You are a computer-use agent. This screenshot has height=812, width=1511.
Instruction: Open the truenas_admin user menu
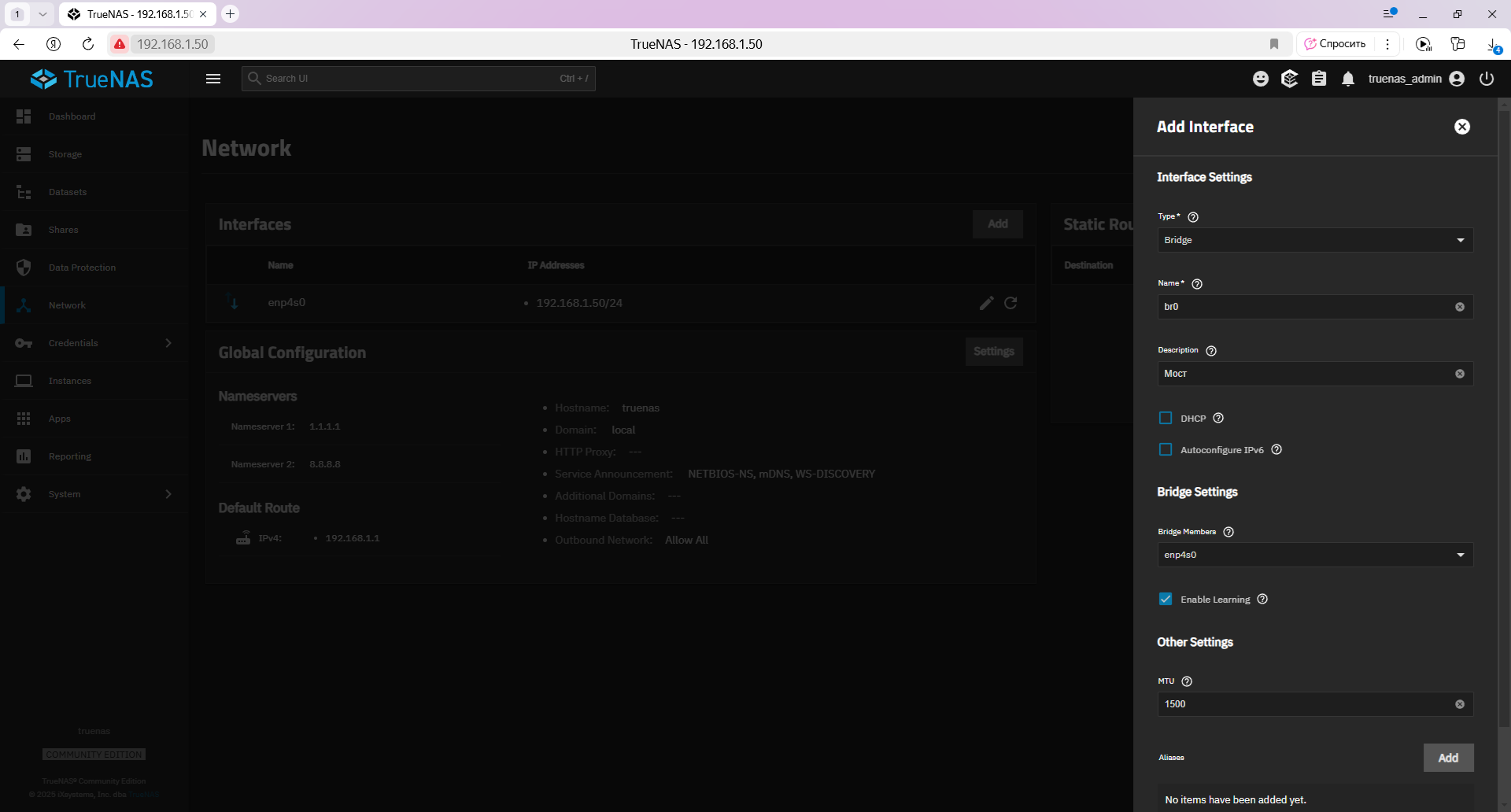pyautogui.click(x=1416, y=79)
